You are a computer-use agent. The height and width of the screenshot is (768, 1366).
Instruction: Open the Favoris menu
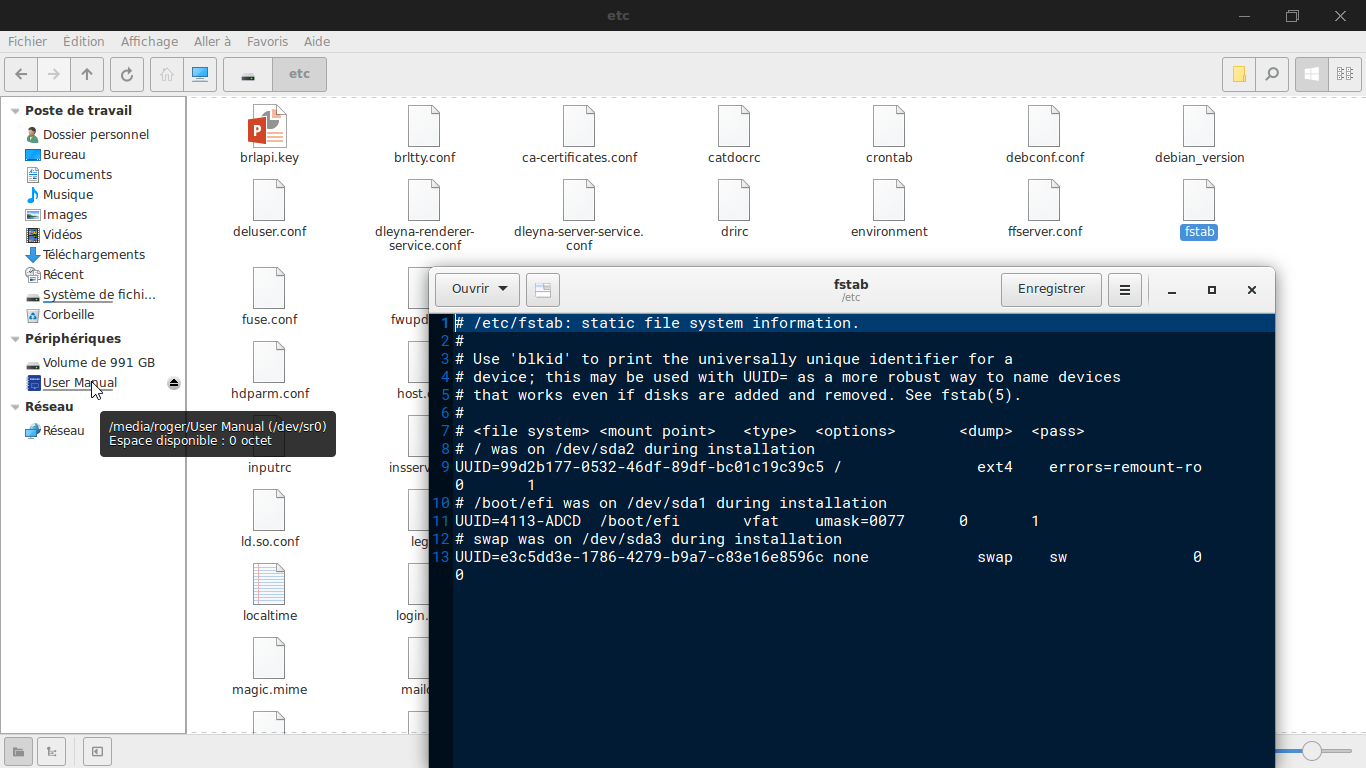click(267, 41)
